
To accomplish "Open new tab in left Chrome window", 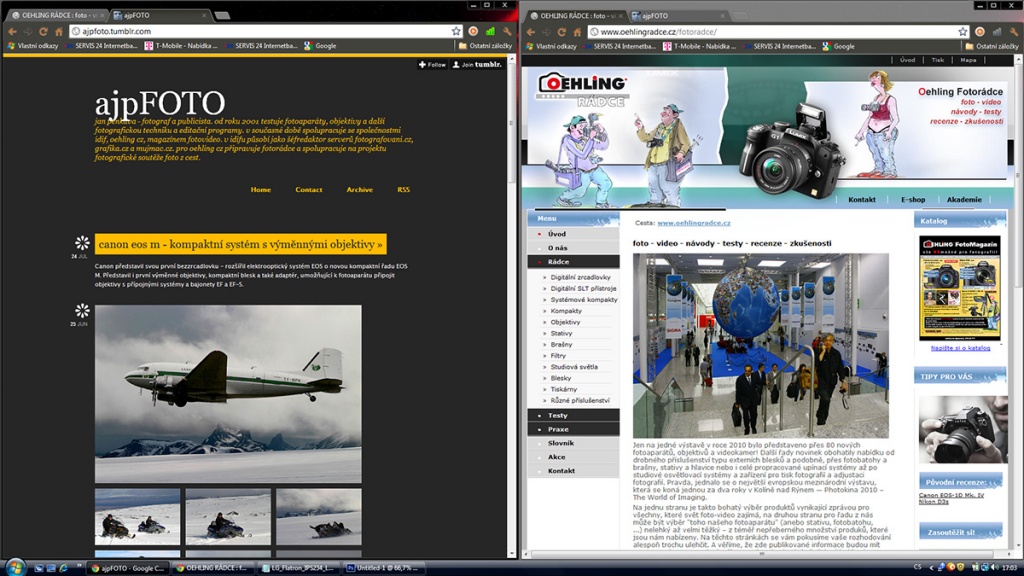I will 222,15.
